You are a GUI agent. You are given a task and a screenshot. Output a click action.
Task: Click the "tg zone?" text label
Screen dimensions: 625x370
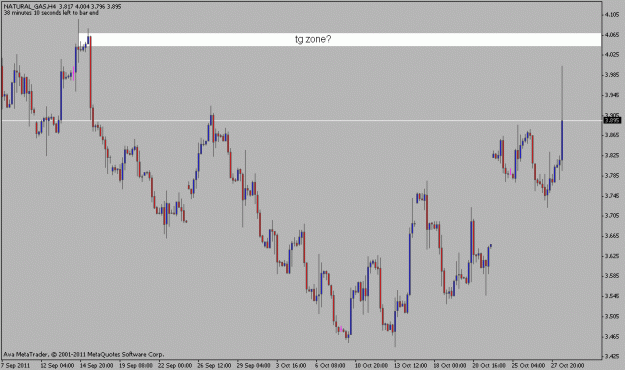313,39
